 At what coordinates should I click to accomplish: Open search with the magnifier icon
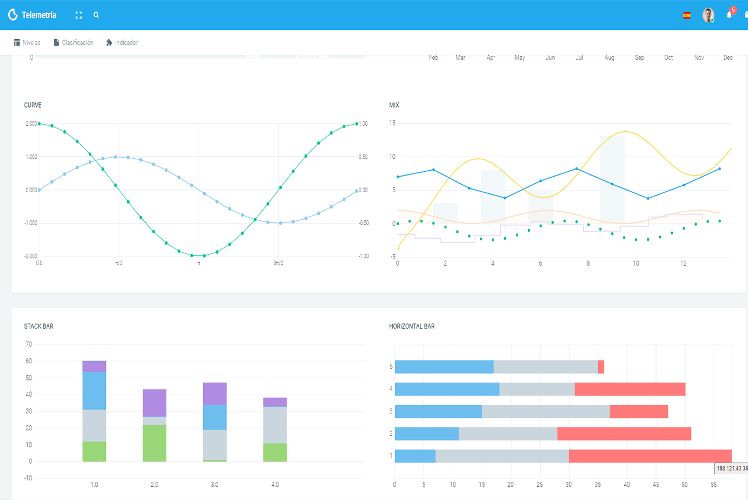tap(96, 15)
